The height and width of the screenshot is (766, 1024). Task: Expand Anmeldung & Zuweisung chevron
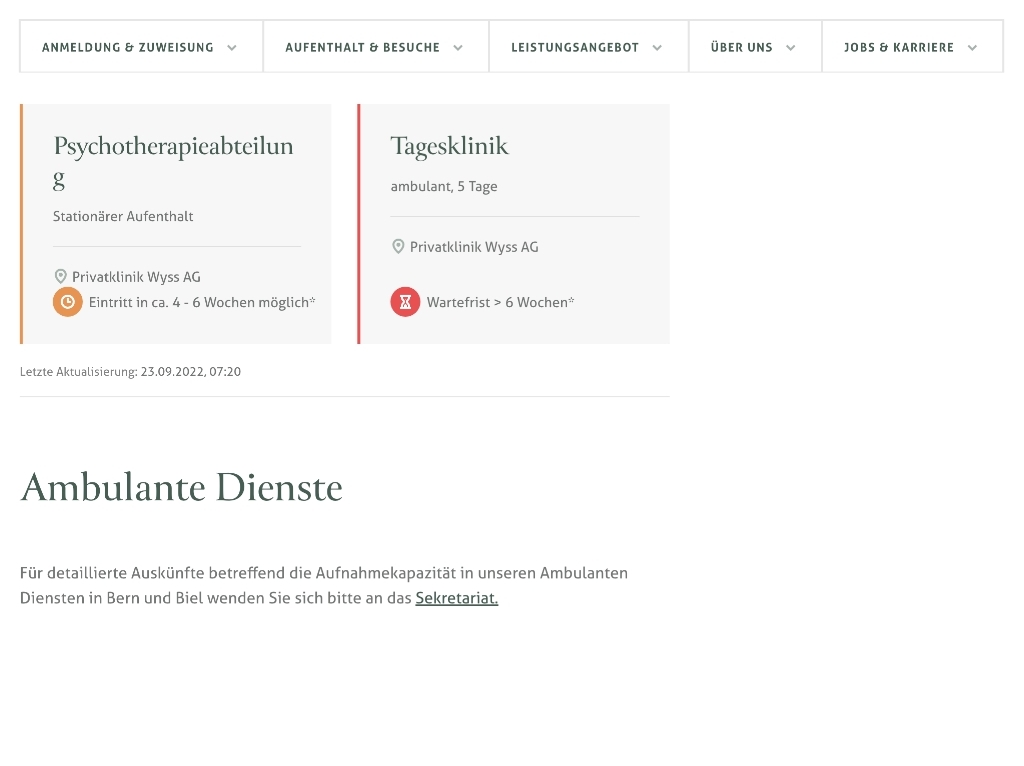232,47
